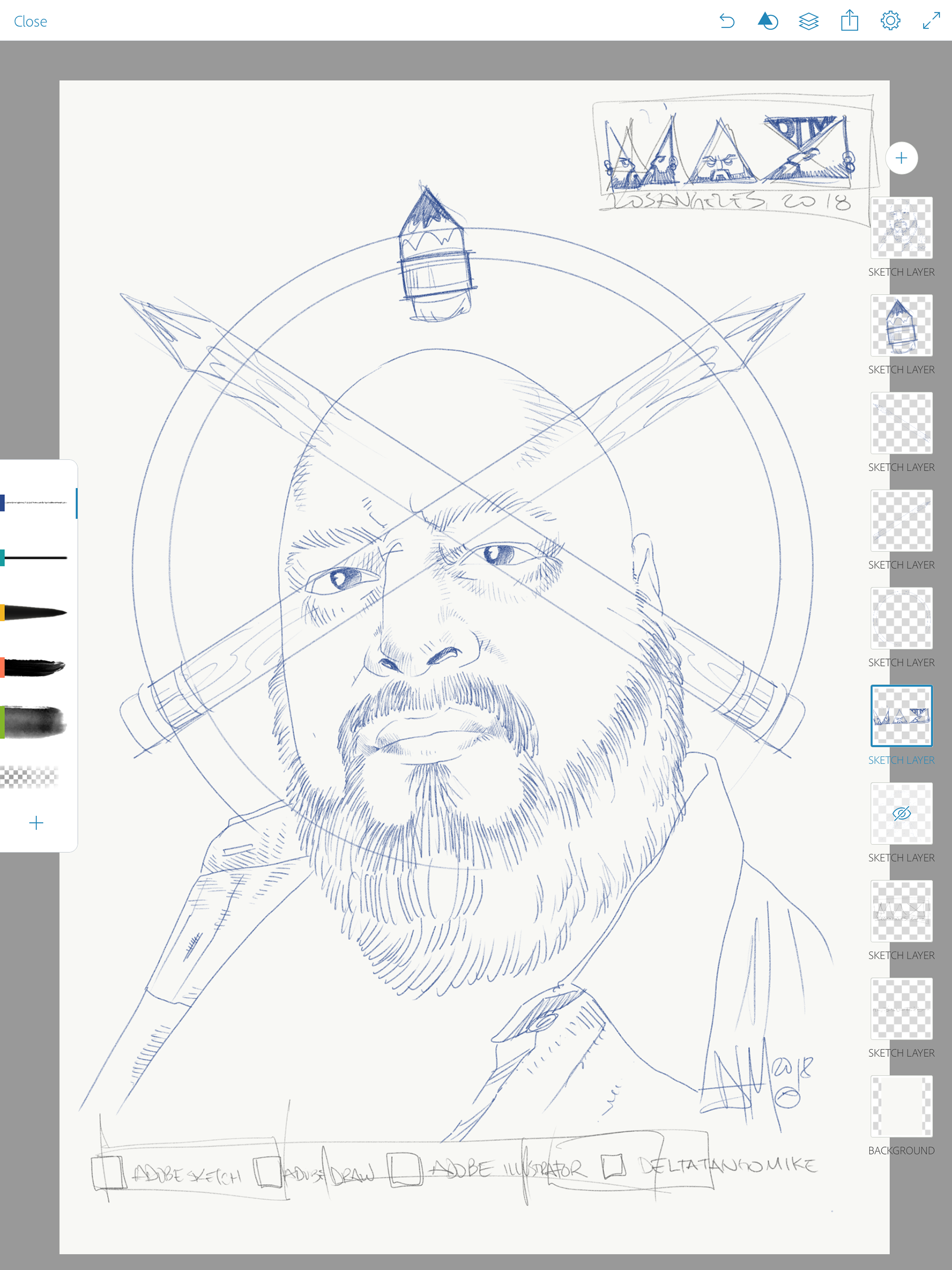Add new layer with round plus button
952x1270 pixels.
901,158
